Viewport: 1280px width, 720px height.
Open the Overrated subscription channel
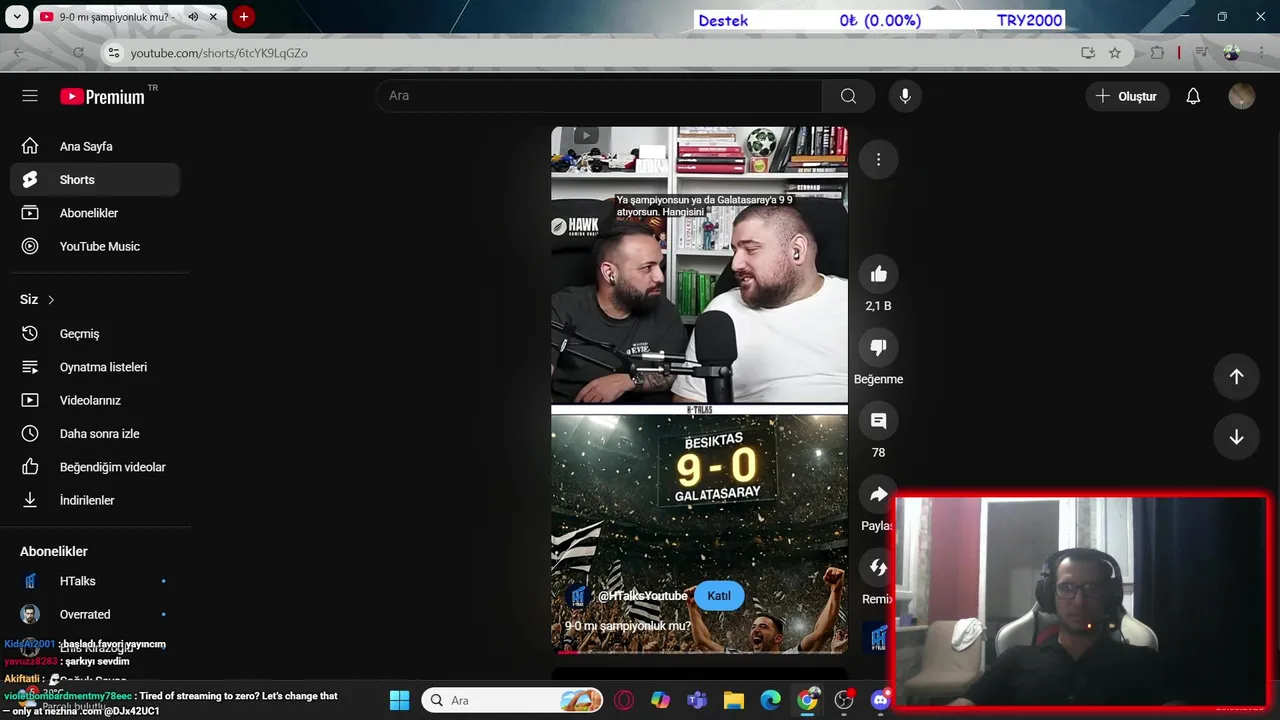[95, 614]
